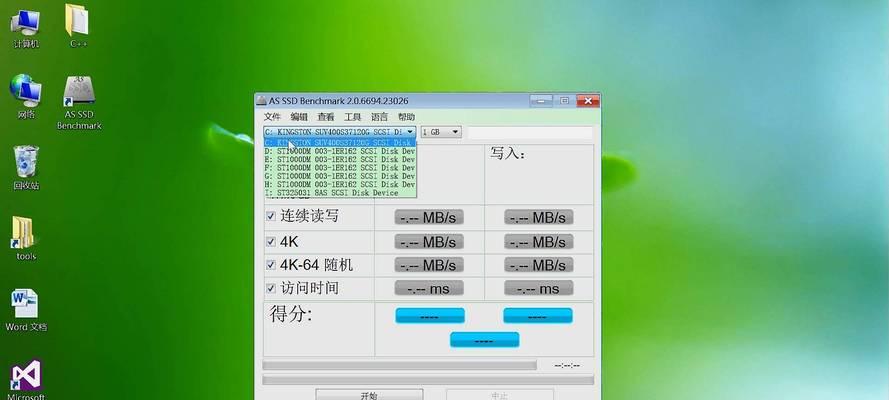Open the 语言 menu
889x400 pixels.
[379, 117]
